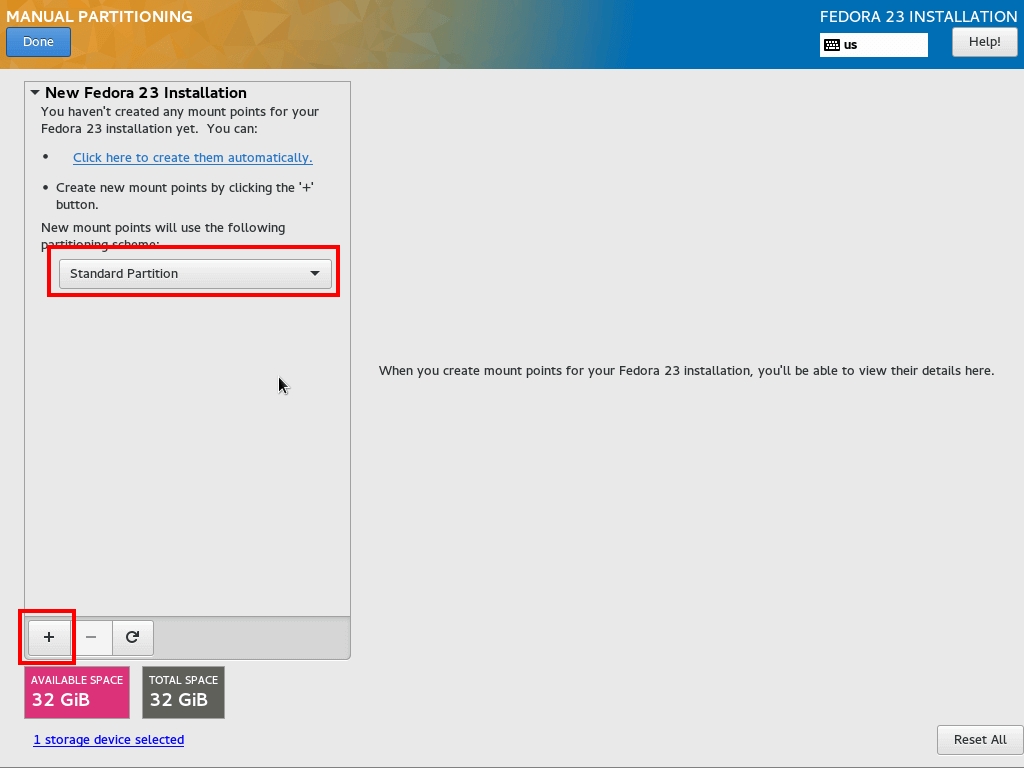Open '1 storage device selected' link
Screen dimensions: 1024x768
[x=108, y=739]
